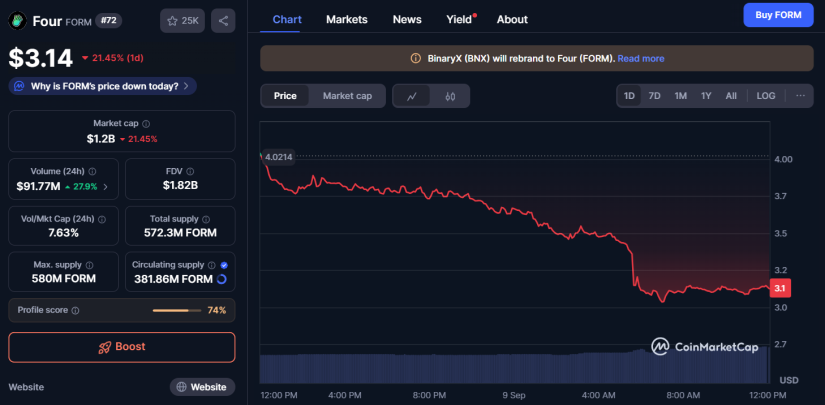Screen dimensions: 825x405
Task: Follow Read more link in rebrand banner
Action: [x=641, y=58]
